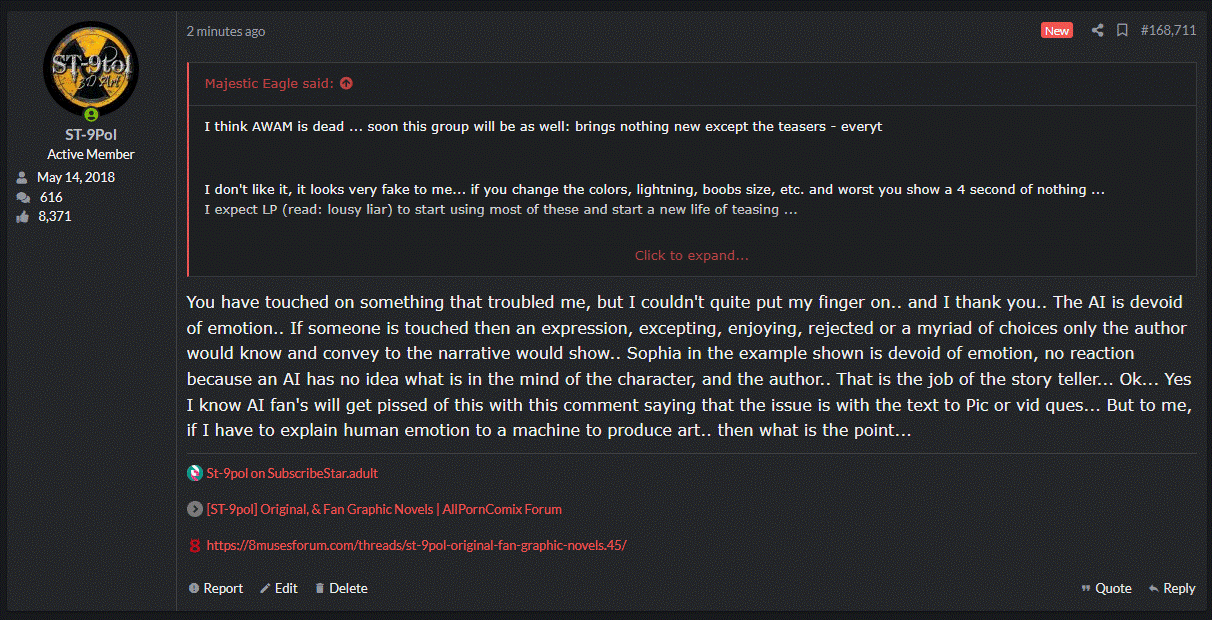Open the AllPornComix Forum graphic novels link

pos(384,509)
